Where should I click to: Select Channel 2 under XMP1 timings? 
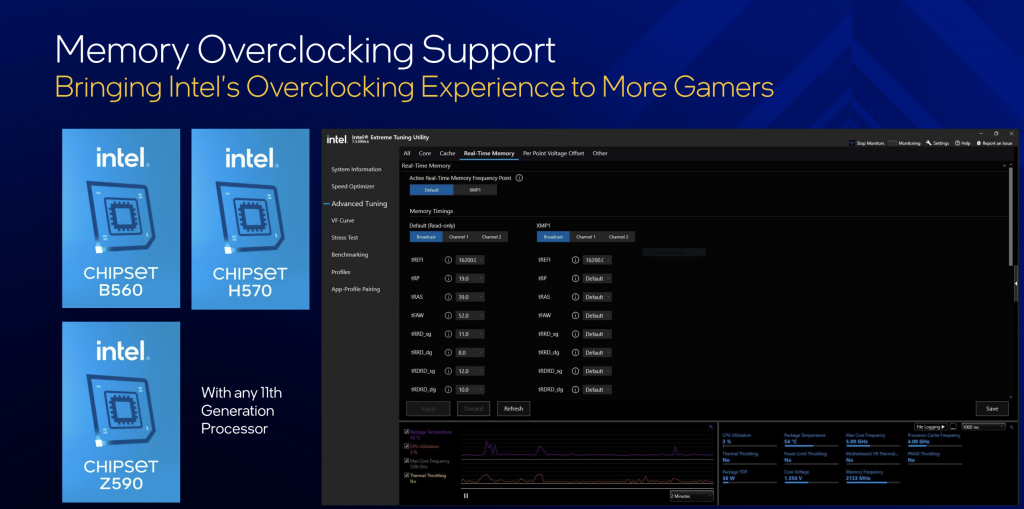click(x=618, y=237)
